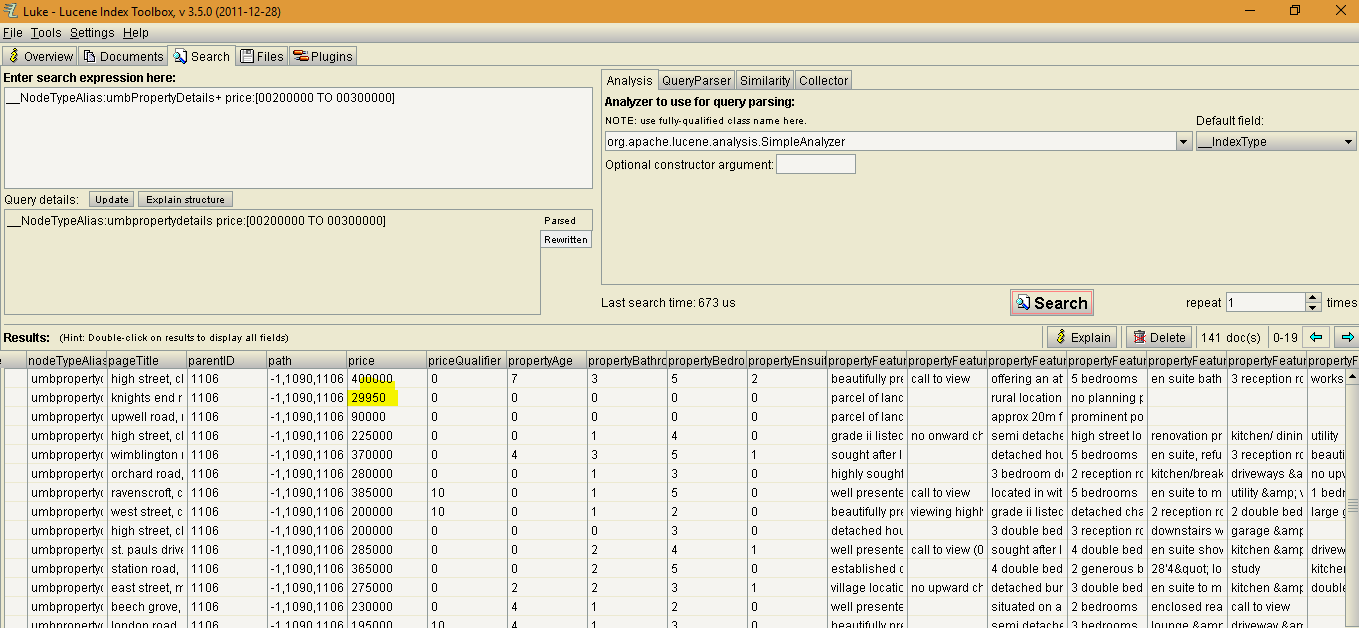Select the 'wimblington' page title cell

point(146,455)
